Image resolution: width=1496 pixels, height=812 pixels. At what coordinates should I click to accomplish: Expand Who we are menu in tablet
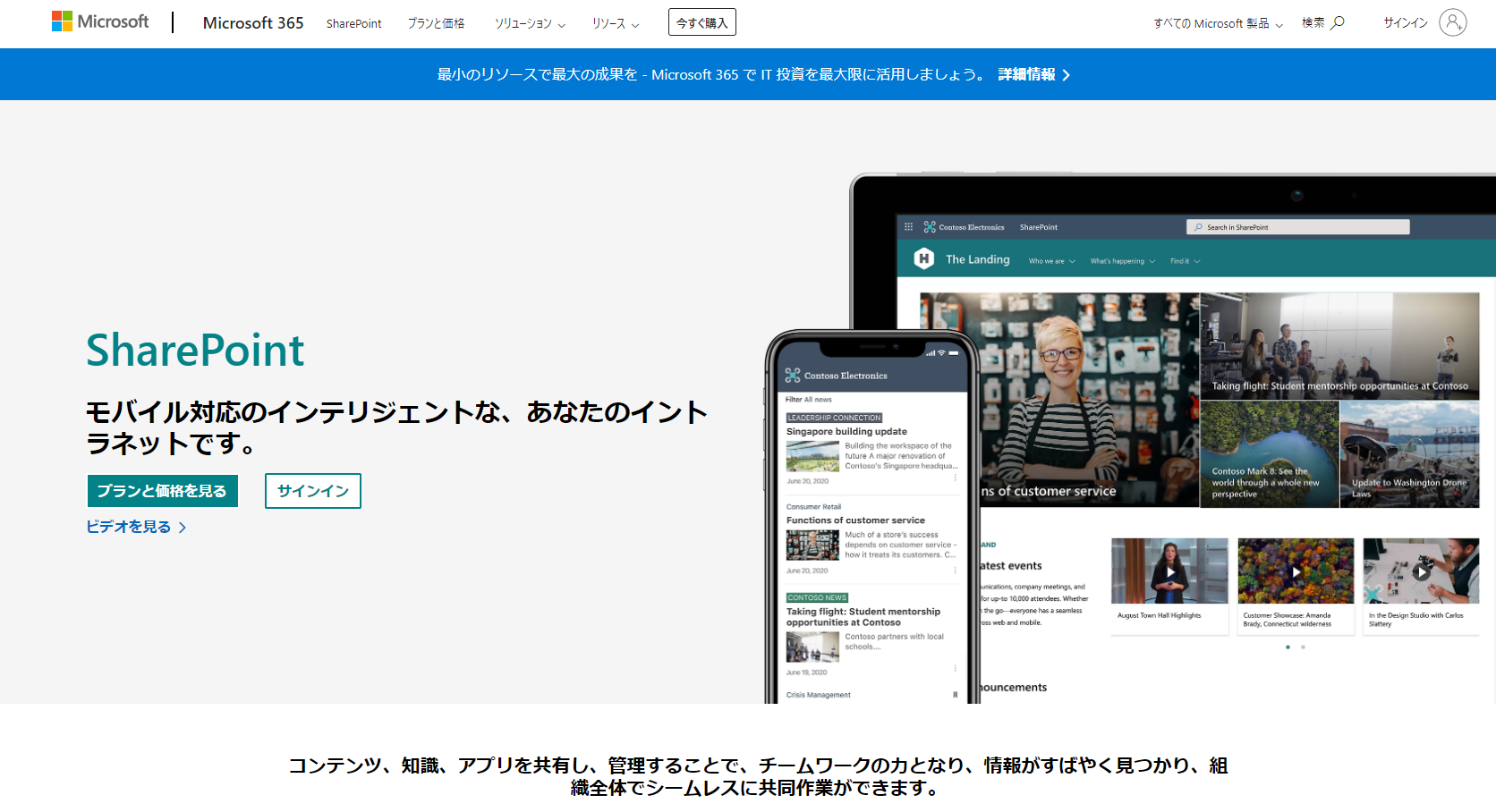1051,261
